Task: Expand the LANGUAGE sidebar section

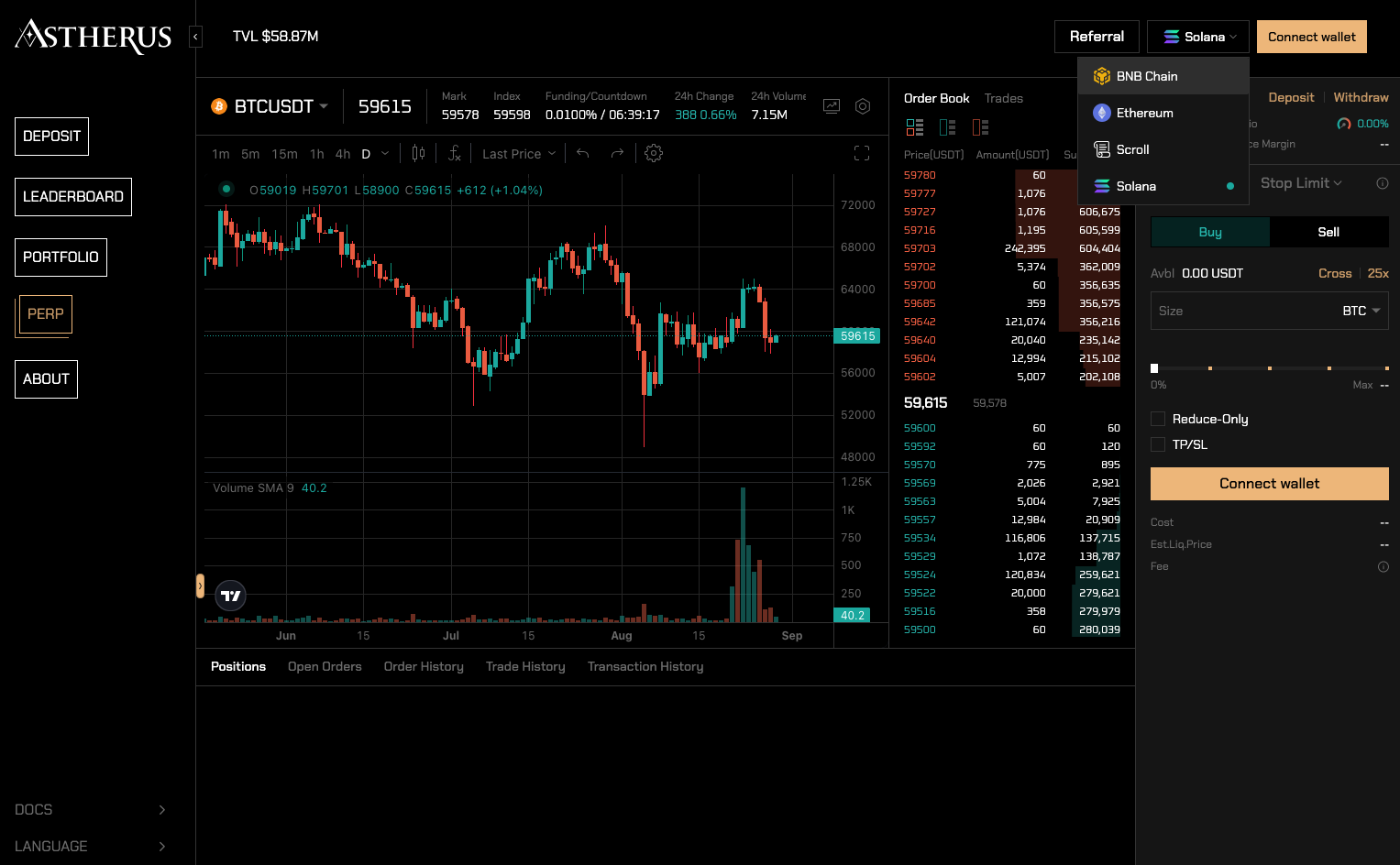Action: [x=91, y=847]
